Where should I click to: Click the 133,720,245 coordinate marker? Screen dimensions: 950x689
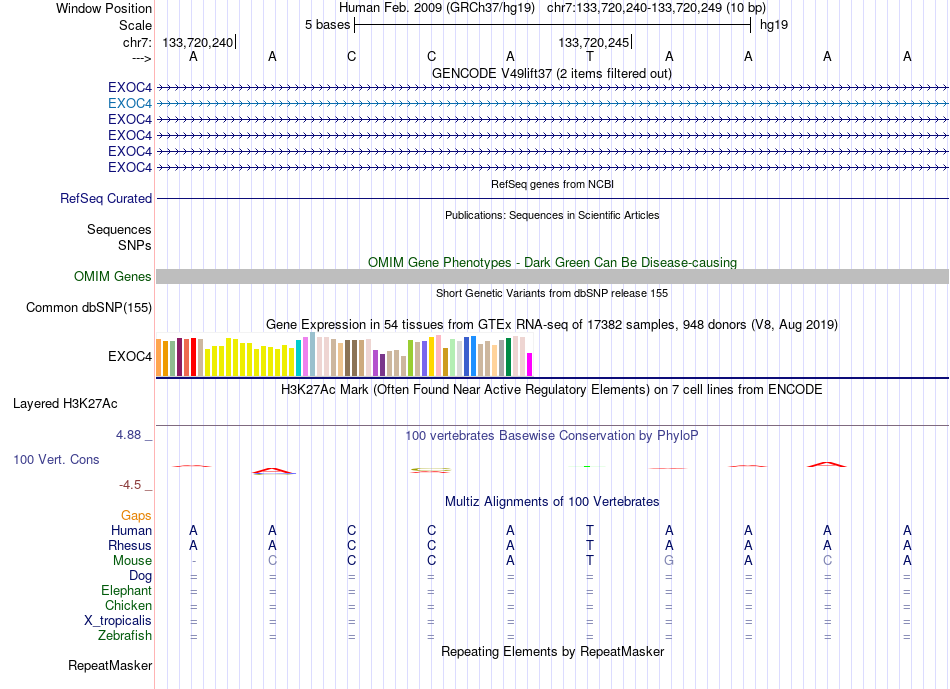(594, 42)
